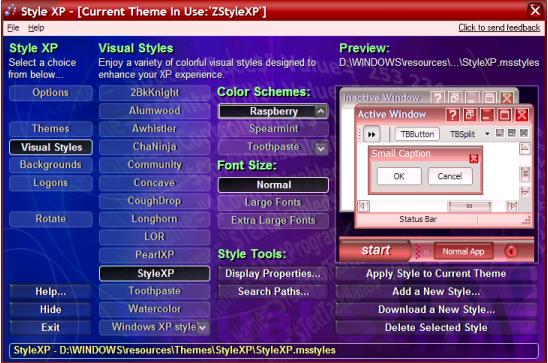Switch to the Logons section
This screenshot has height=363, width=548.
click(x=51, y=183)
